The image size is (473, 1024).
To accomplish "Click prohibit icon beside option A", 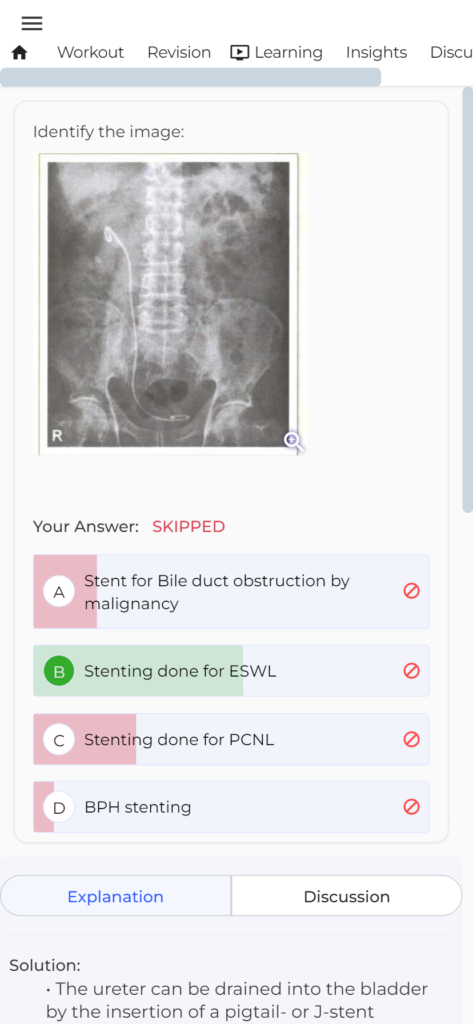I will click(x=411, y=591).
